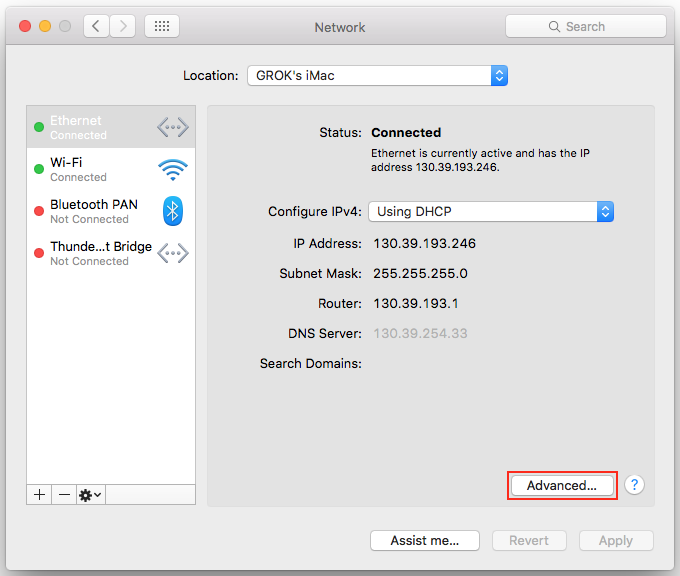
Task: Select the Bluetooth PAN service
Action: pyautogui.click(x=111, y=211)
